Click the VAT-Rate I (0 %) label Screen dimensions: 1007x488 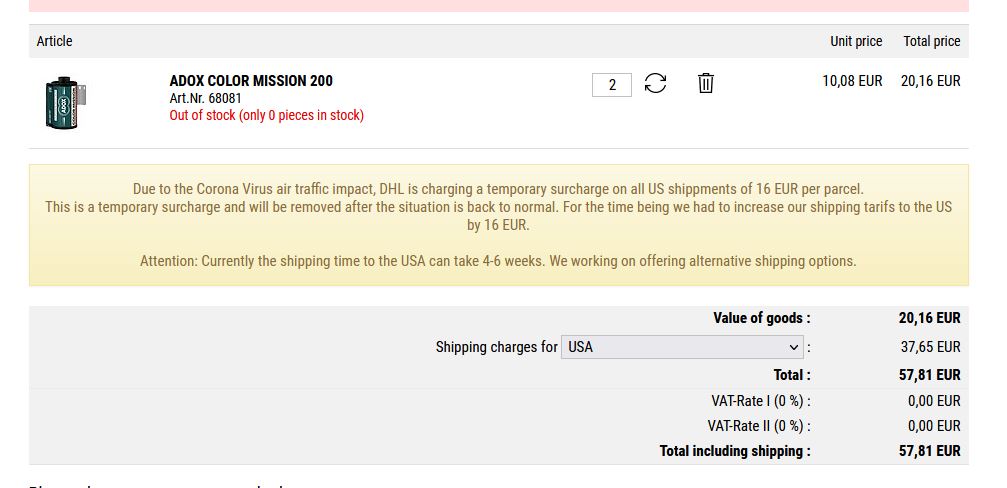click(761, 401)
